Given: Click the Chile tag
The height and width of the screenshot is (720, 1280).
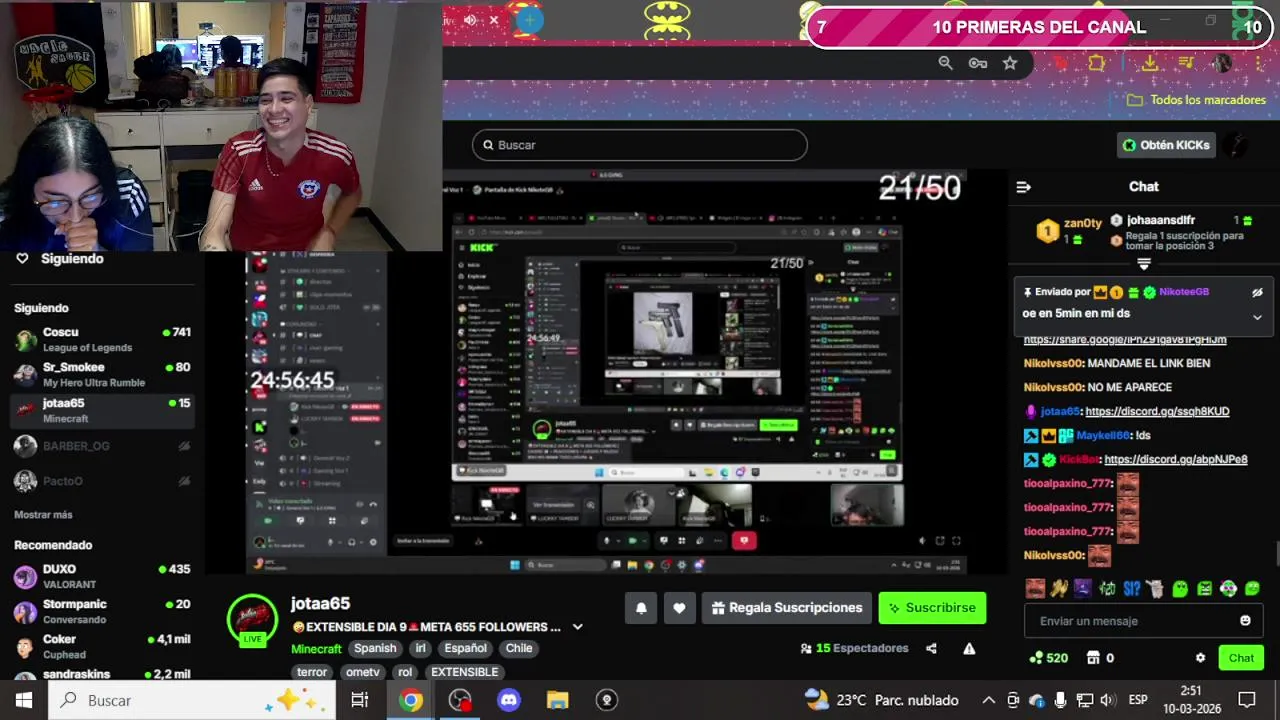Looking at the screenshot, I should [x=519, y=648].
